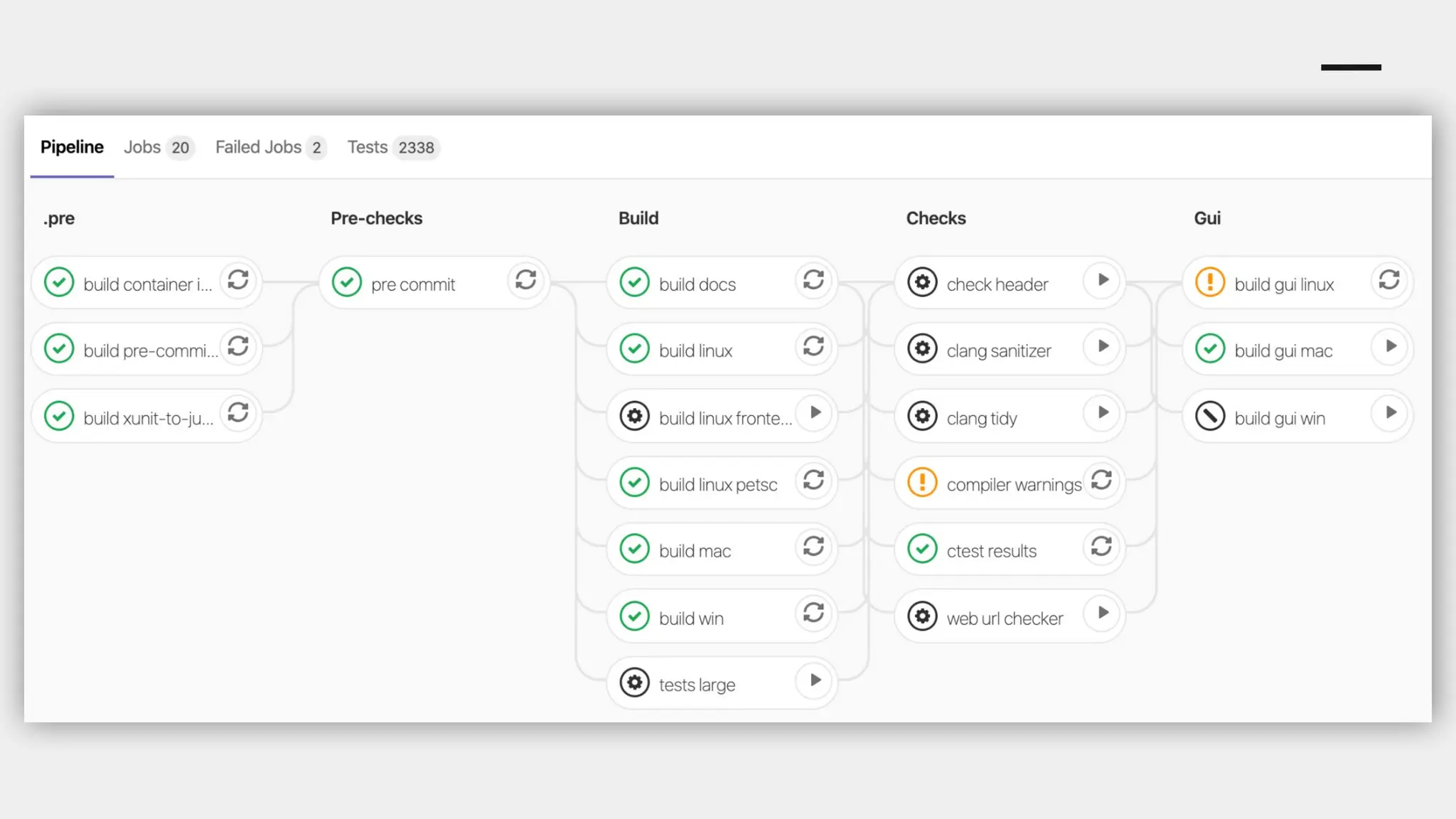Open the build linux petsc job

(x=717, y=485)
